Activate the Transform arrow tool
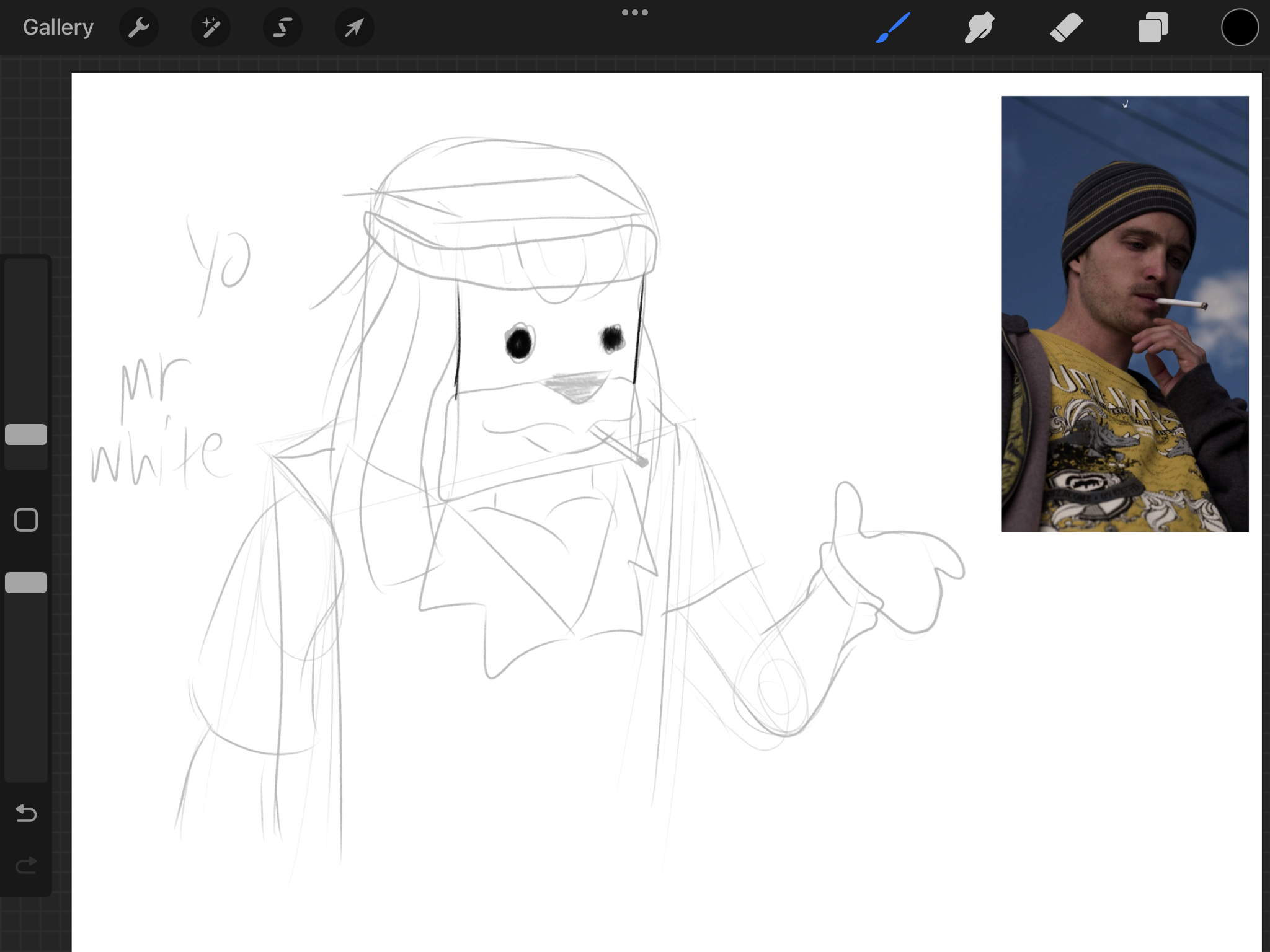The image size is (1270, 952). pyautogui.click(x=354, y=27)
